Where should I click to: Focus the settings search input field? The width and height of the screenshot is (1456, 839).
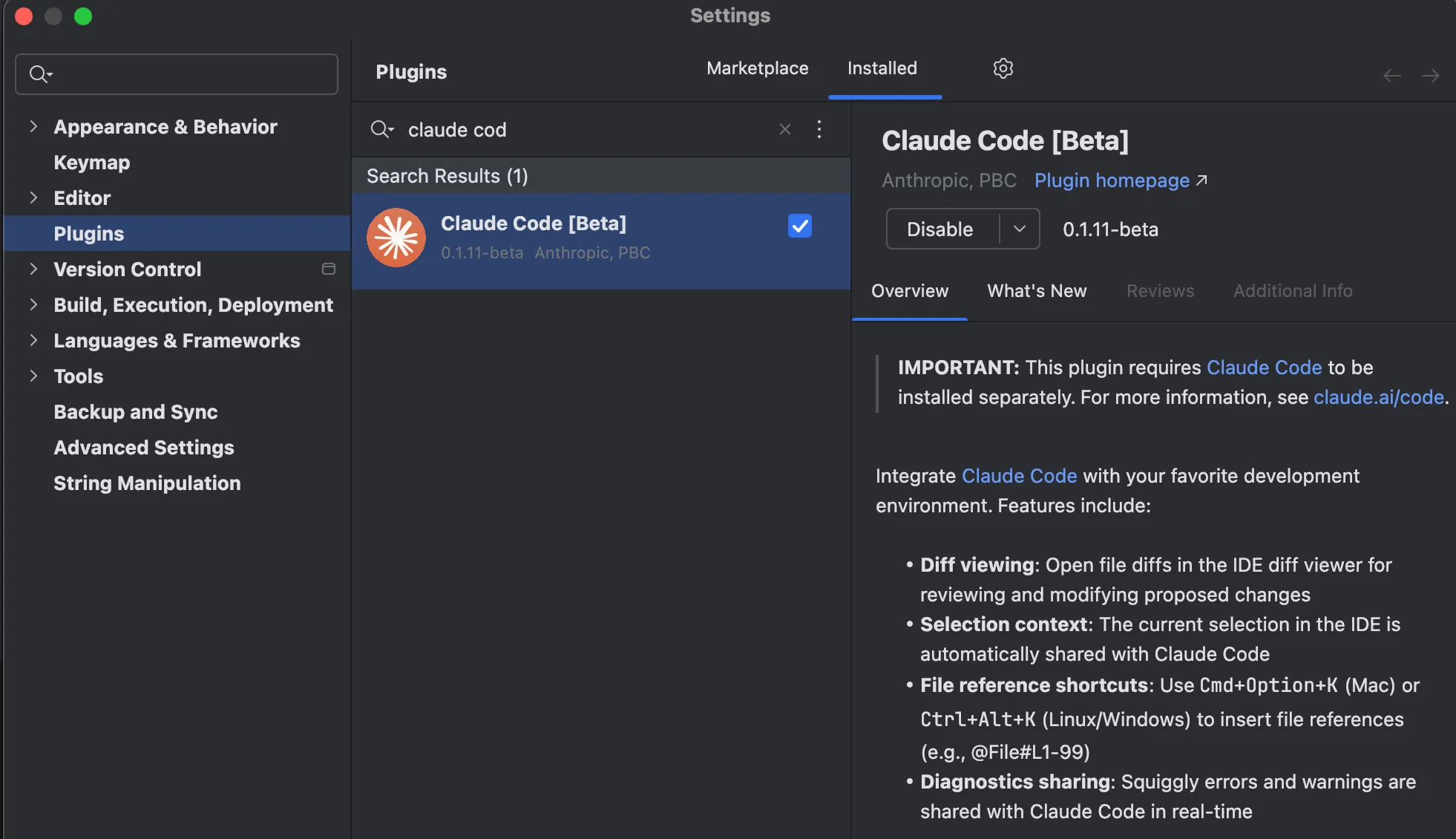tap(193, 74)
